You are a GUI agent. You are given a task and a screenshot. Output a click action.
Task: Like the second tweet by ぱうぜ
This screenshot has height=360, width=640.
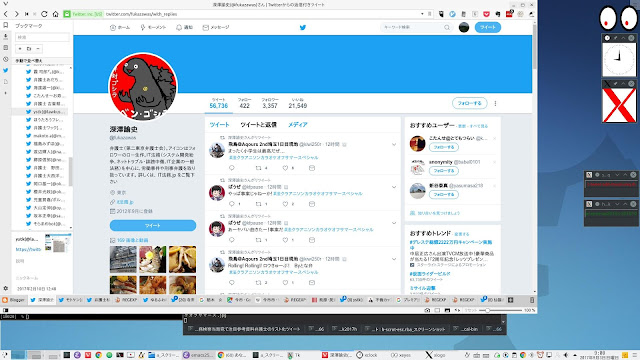coord(285,204)
